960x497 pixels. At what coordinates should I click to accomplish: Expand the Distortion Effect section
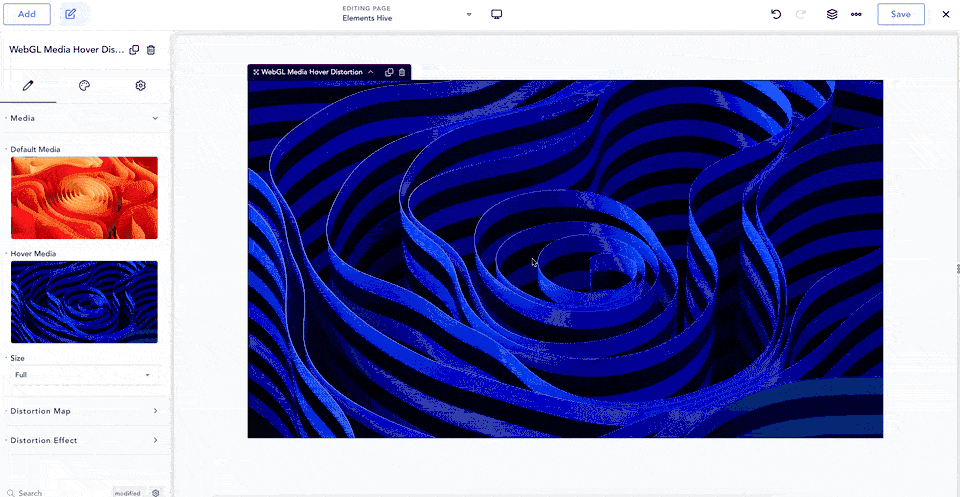click(84, 441)
